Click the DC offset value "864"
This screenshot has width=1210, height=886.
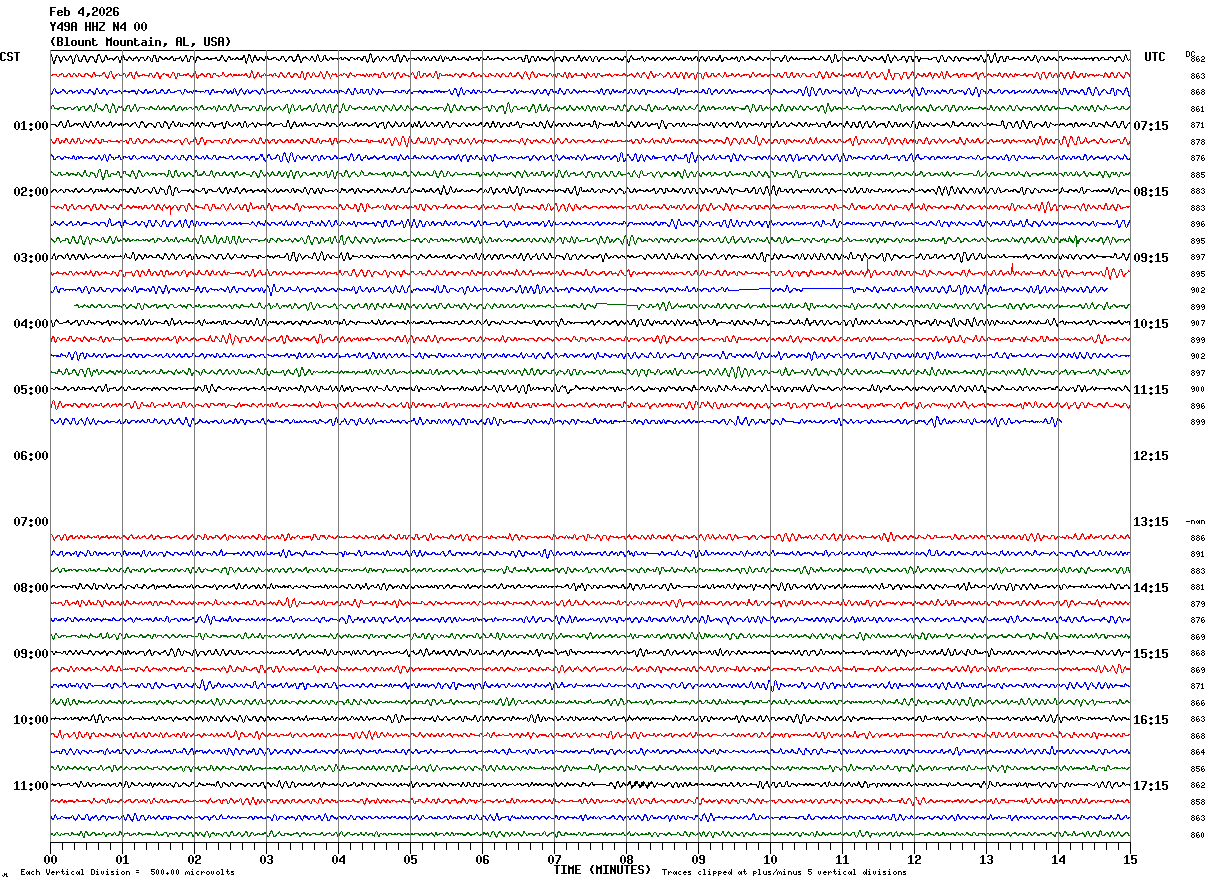click(x=1197, y=753)
